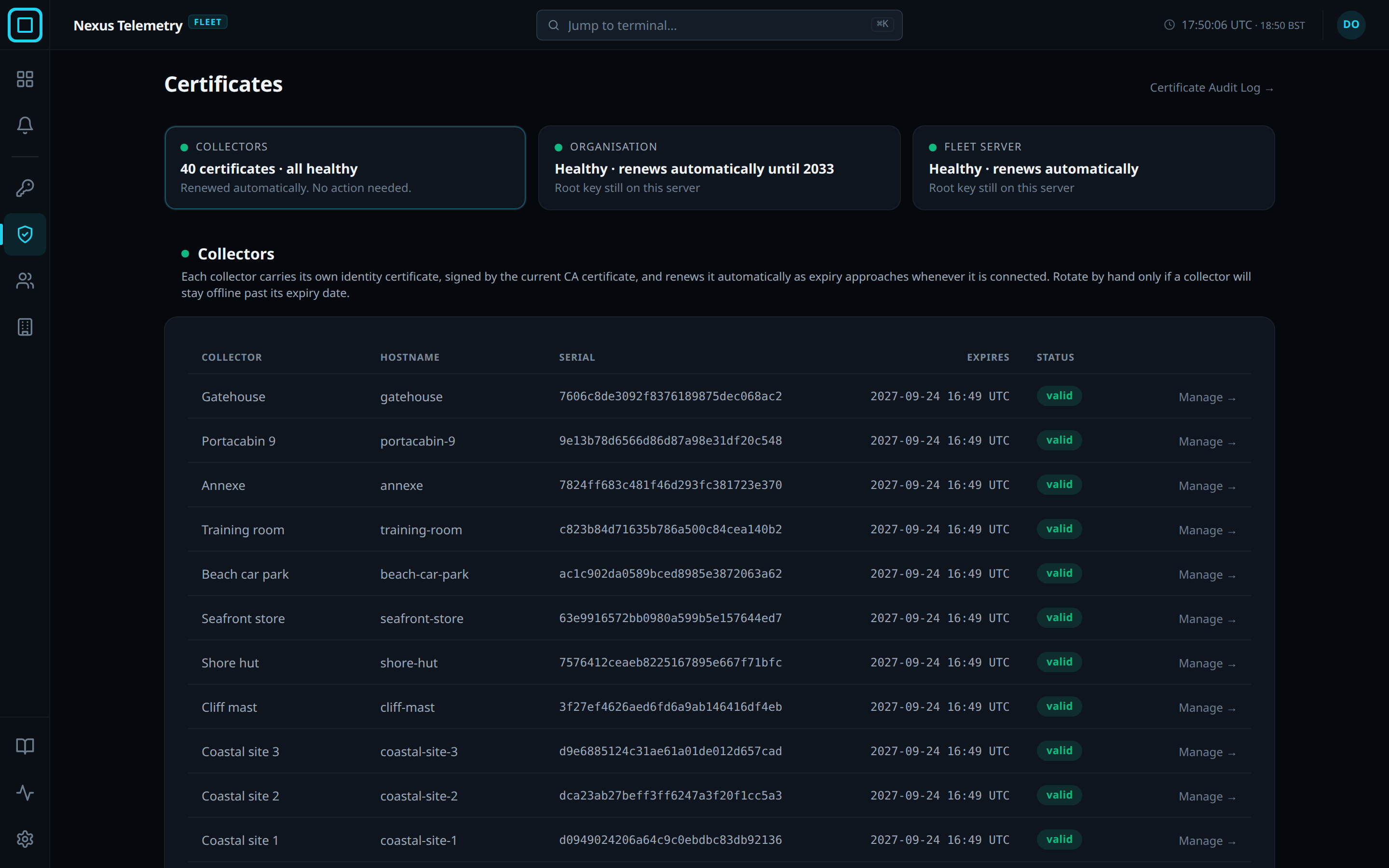This screenshot has width=1389, height=868.
Task: Click hostname cell 'seafront-store'
Action: pos(422,618)
